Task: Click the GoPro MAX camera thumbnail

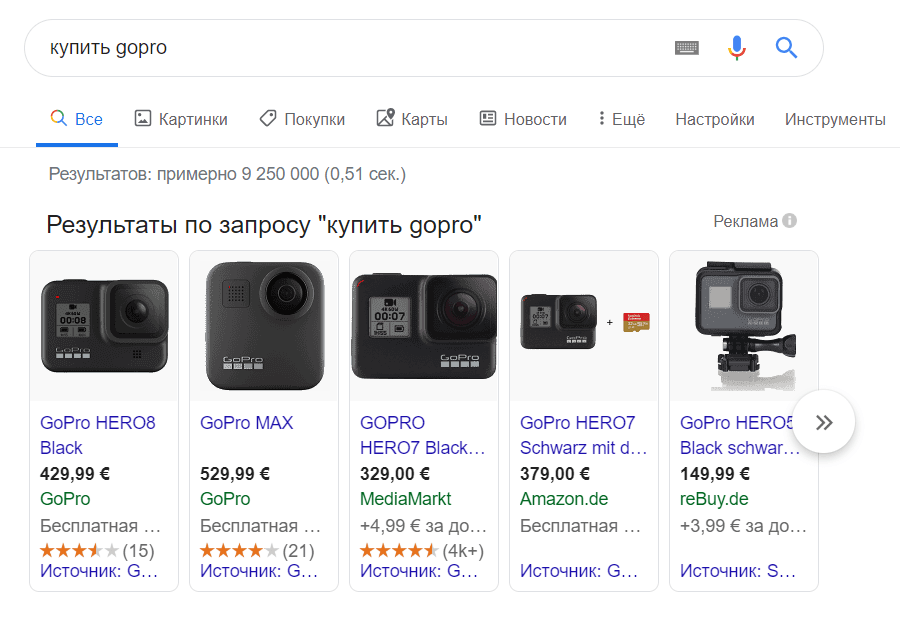Action: pos(264,326)
